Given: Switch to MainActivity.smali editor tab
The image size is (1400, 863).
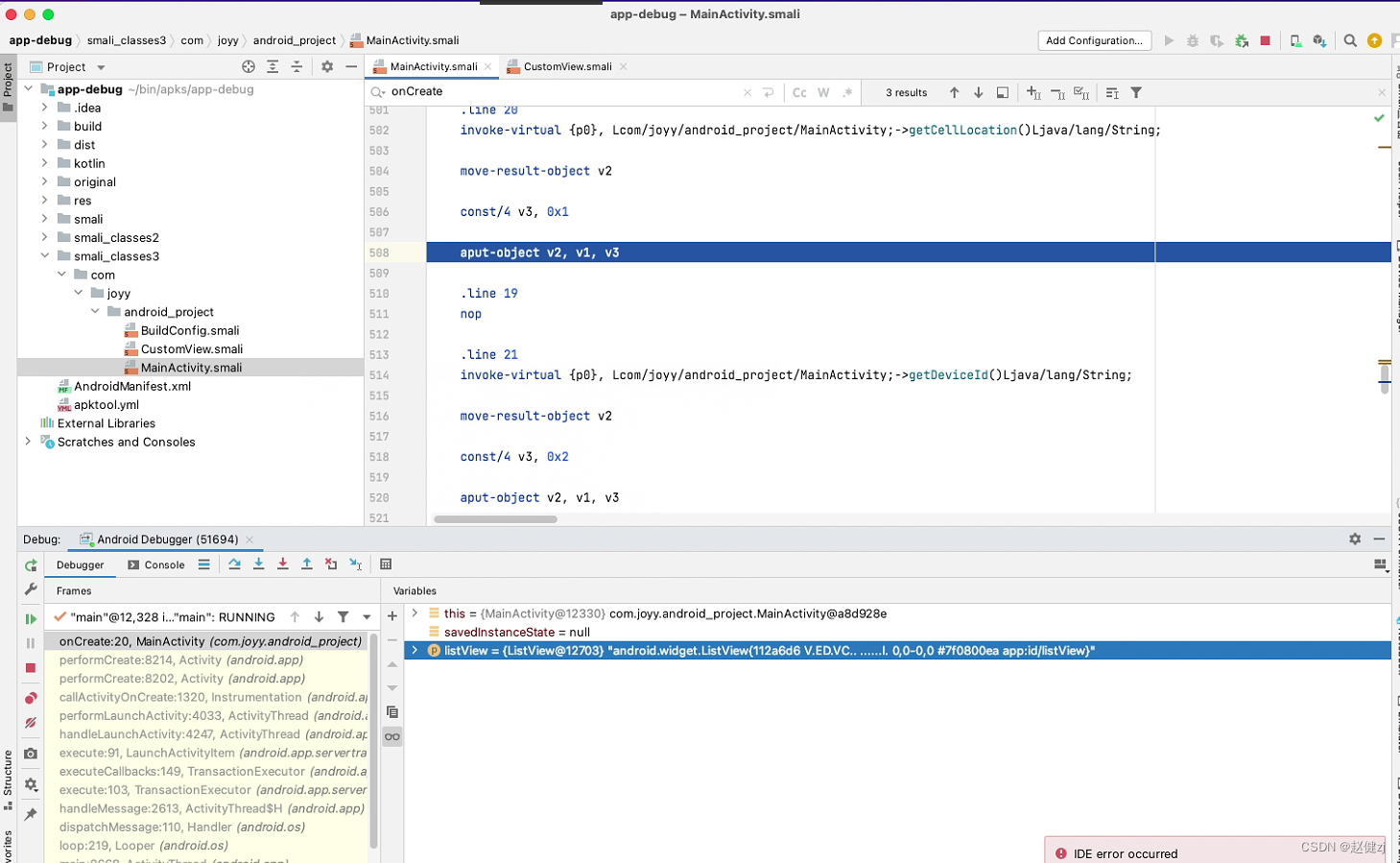Looking at the screenshot, I should [434, 66].
